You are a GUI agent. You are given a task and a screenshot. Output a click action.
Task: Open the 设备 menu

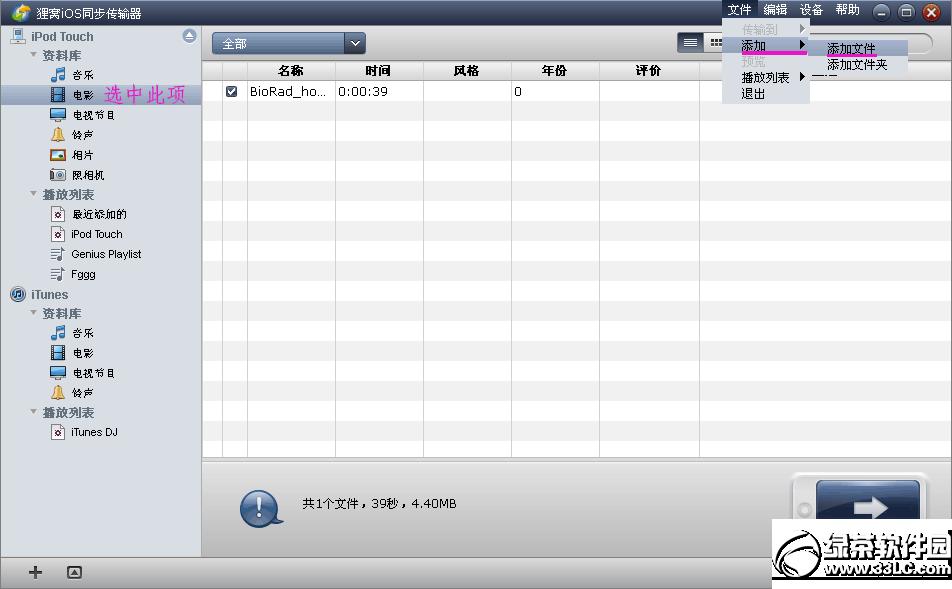811,10
